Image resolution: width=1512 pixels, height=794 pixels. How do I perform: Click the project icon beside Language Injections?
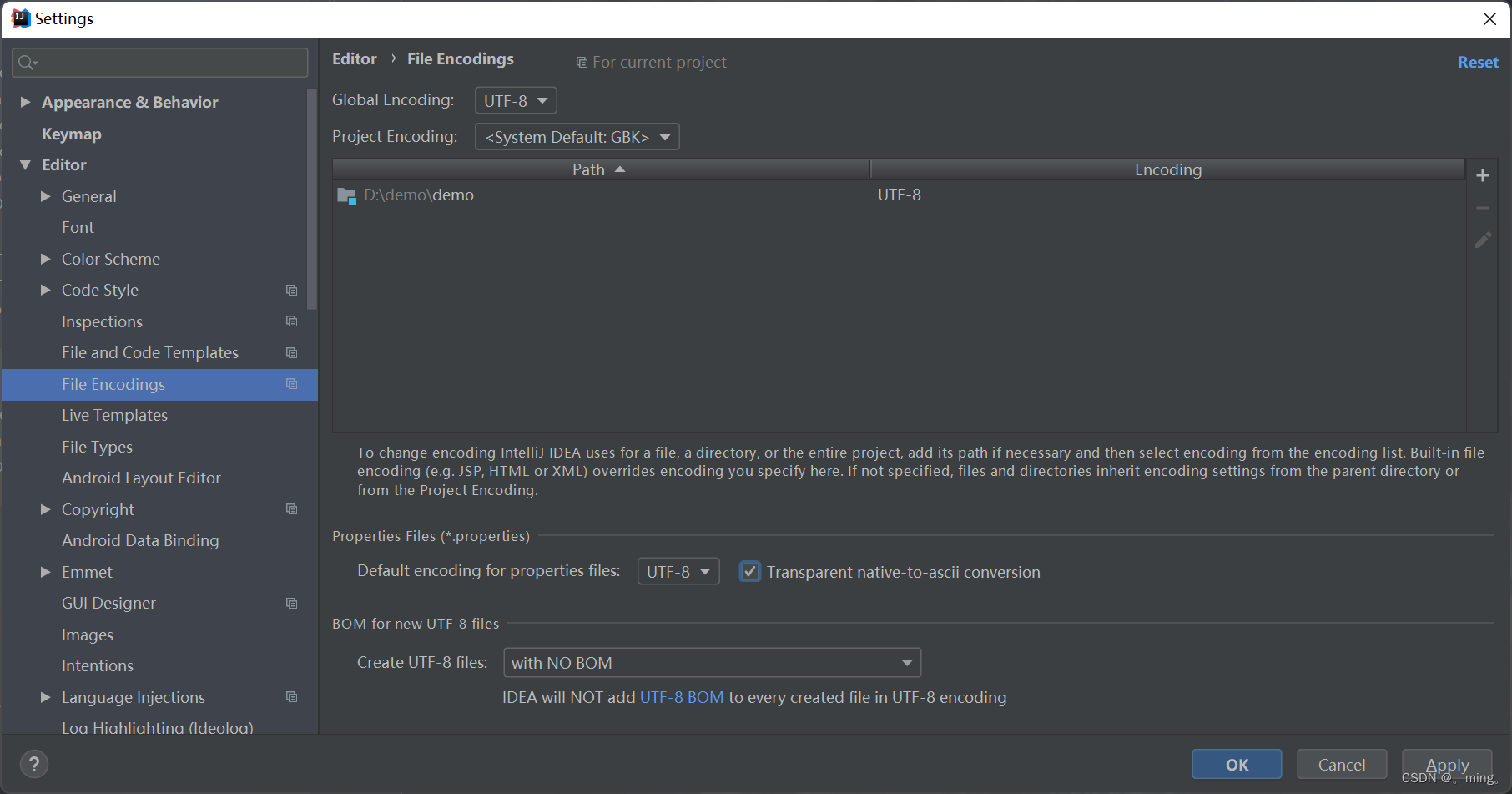click(291, 697)
